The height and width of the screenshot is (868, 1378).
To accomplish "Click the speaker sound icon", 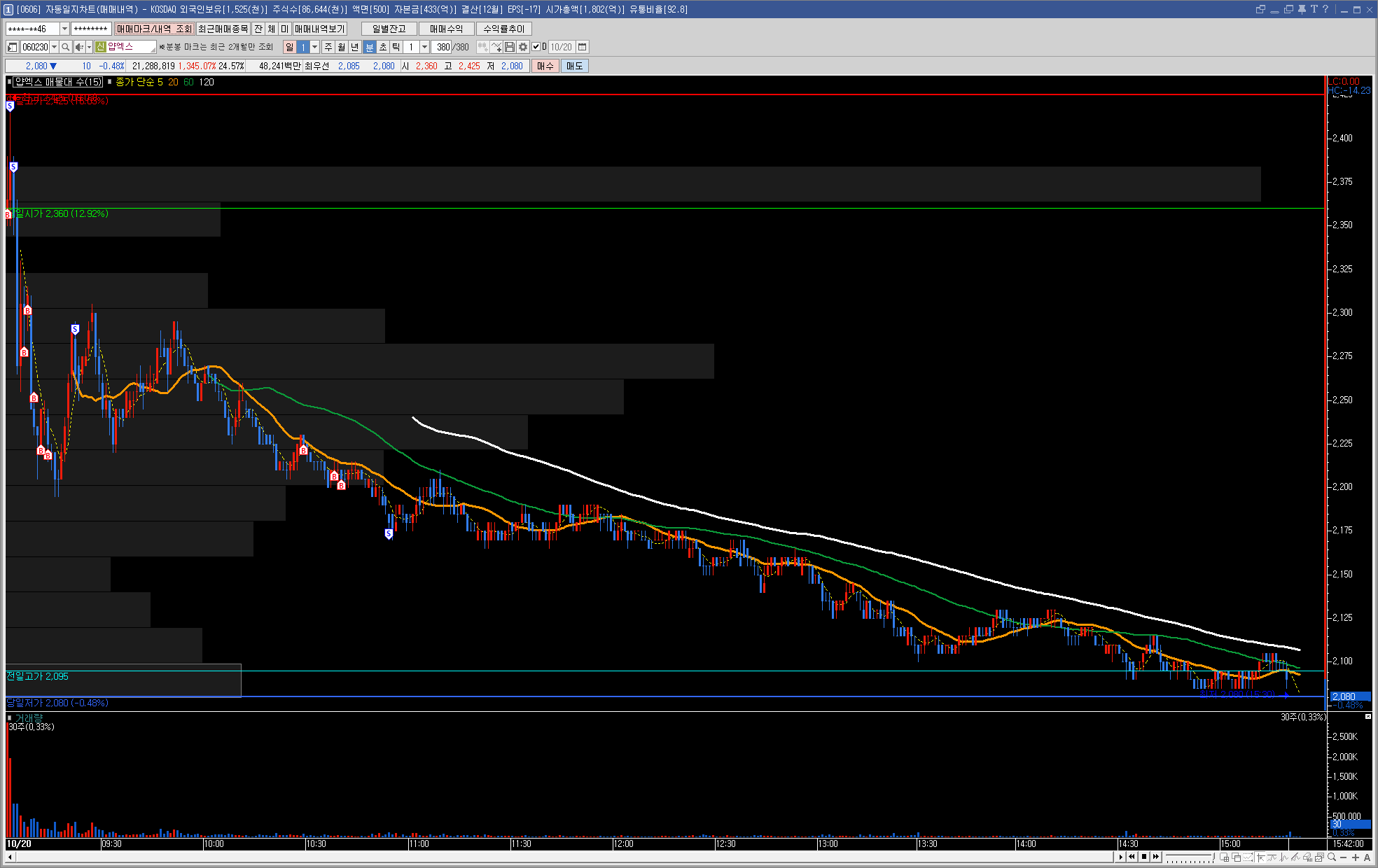I will [79, 47].
